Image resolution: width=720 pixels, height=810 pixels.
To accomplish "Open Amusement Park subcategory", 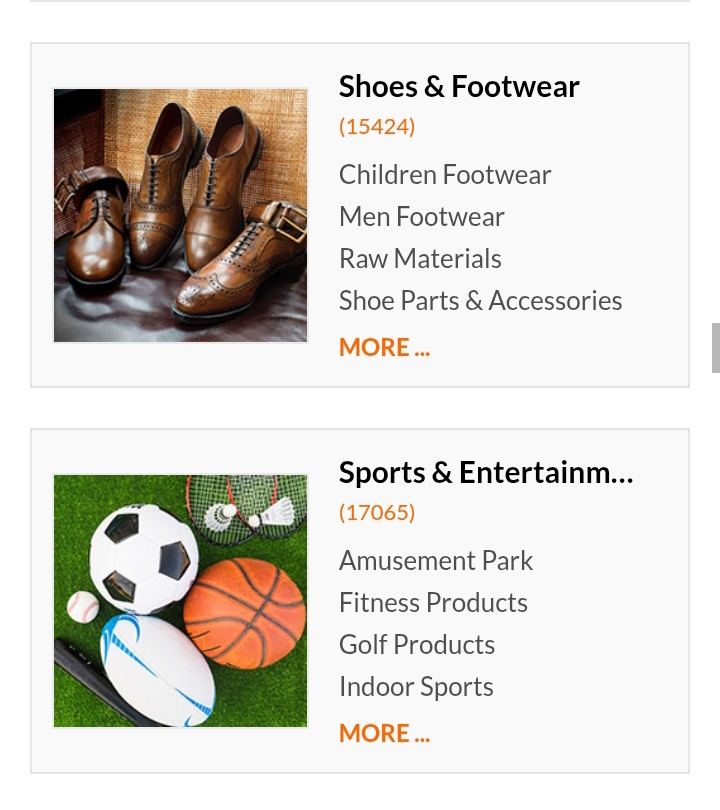I will tap(436, 561).
